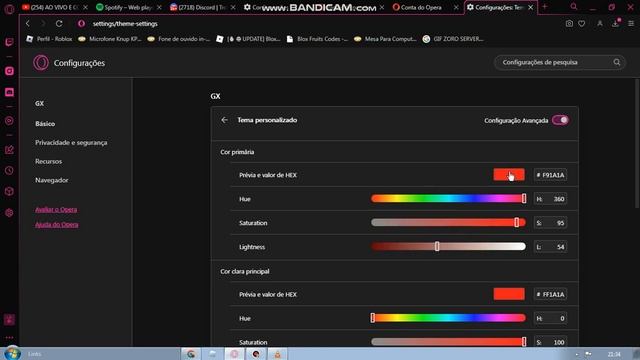Open Twitch panel in the sidebar
This screenshot has width=640, height=360.
tap(9, 42)
